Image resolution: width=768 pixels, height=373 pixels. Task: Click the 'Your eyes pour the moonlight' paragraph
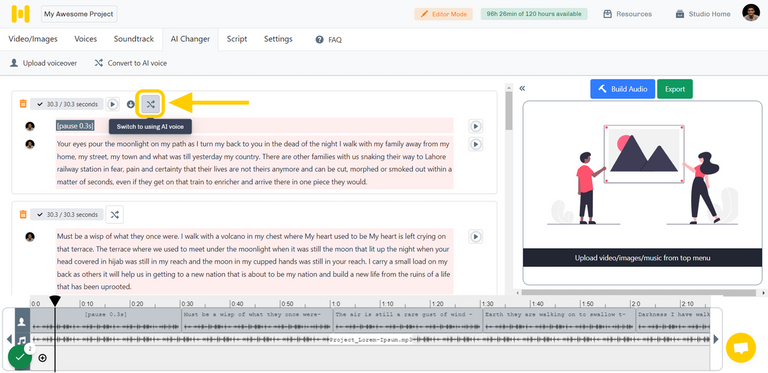tap(254, 163)
